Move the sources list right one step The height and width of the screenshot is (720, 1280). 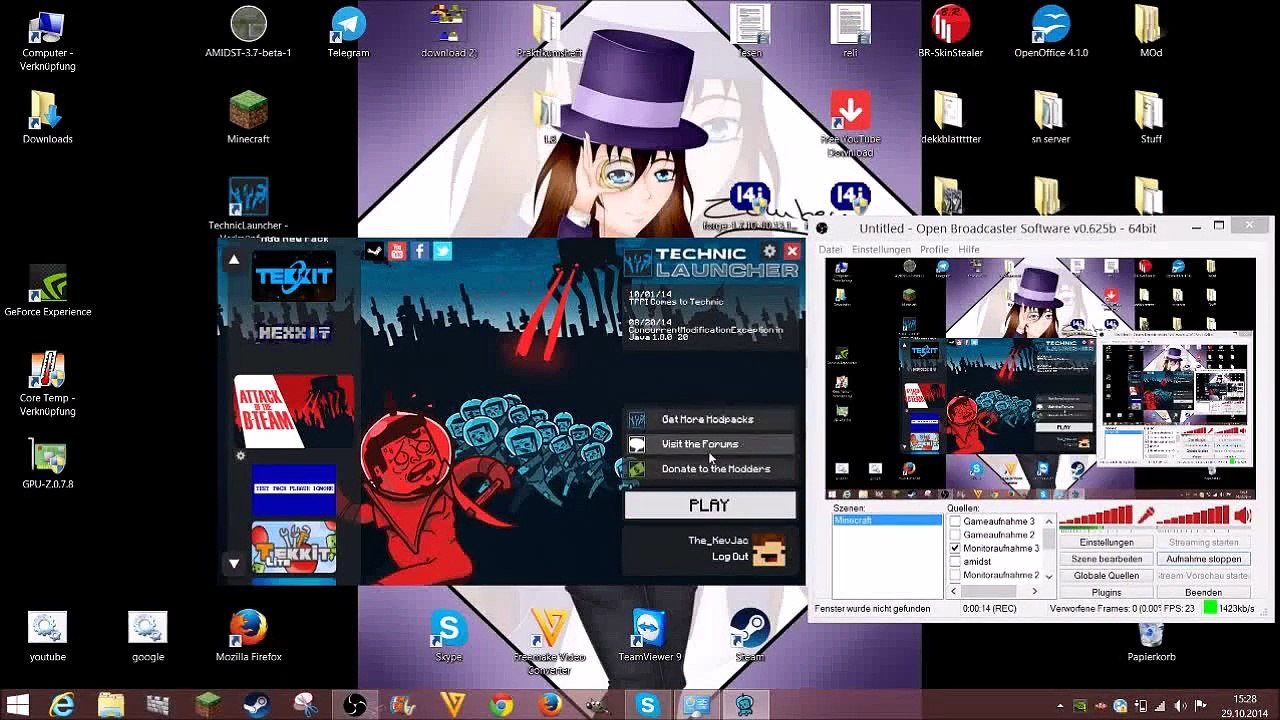coord(1035,591)
